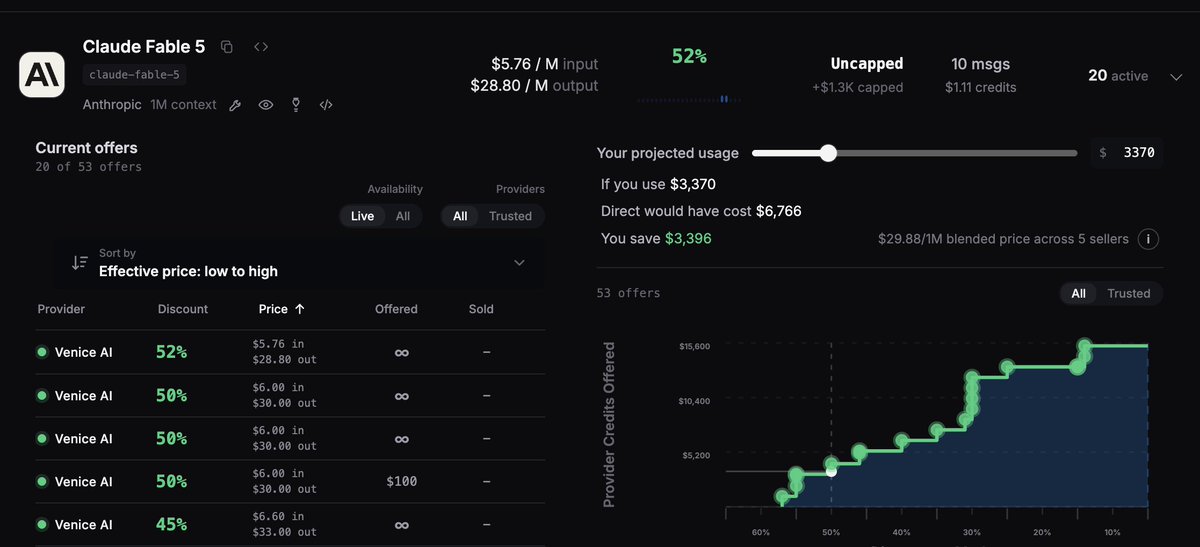Select All toggle above the chart
The height and width of the screenshot is (547, 1200).
1078,293
